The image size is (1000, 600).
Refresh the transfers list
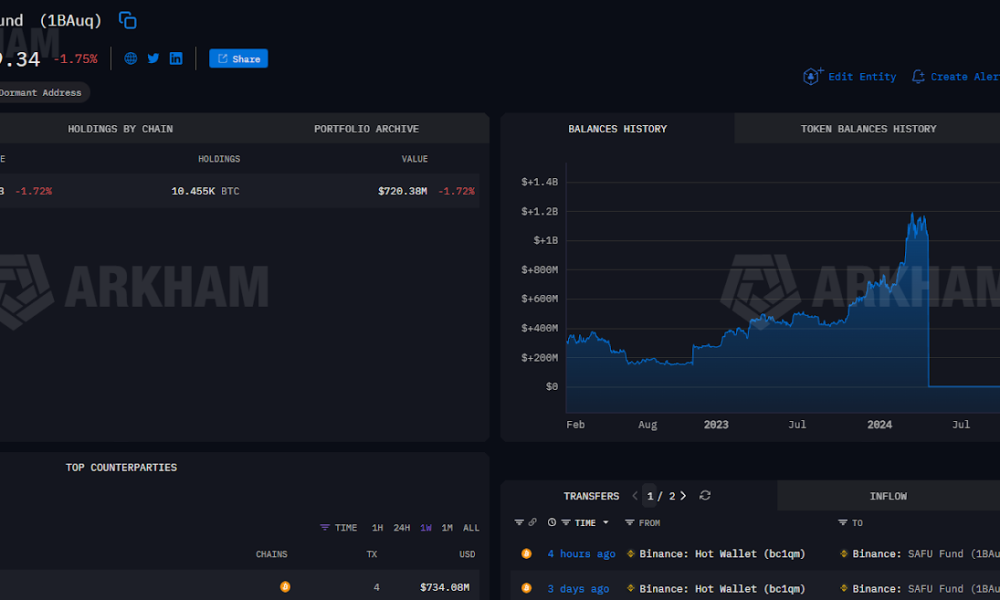point(705,495)
